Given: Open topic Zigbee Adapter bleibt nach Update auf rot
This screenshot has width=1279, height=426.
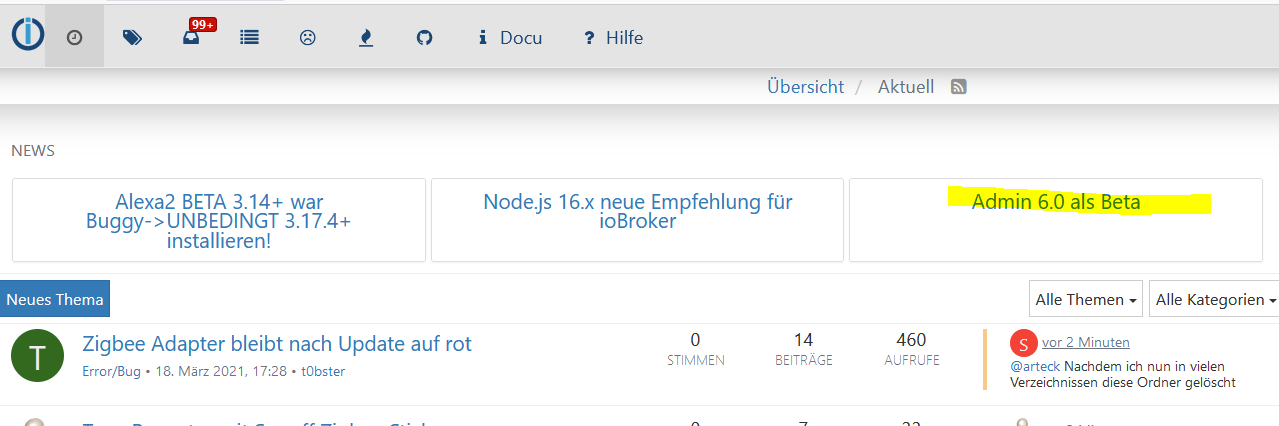Looking at the screenshot, I should point(277,344).
